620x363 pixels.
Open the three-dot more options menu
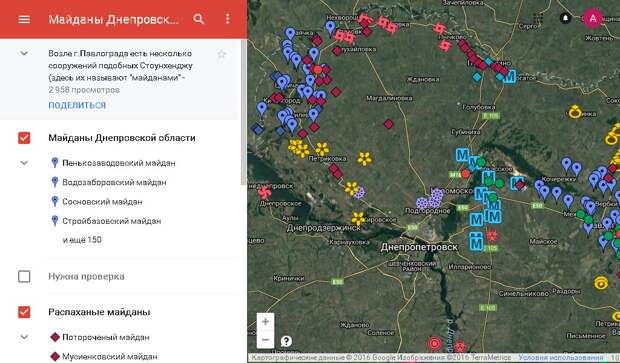(x=227, y=19)
